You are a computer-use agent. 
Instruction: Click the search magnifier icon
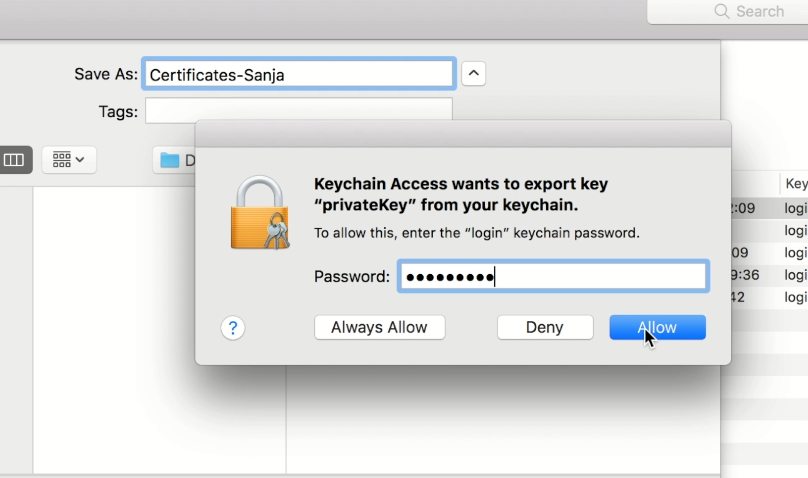tap(721, 11)
